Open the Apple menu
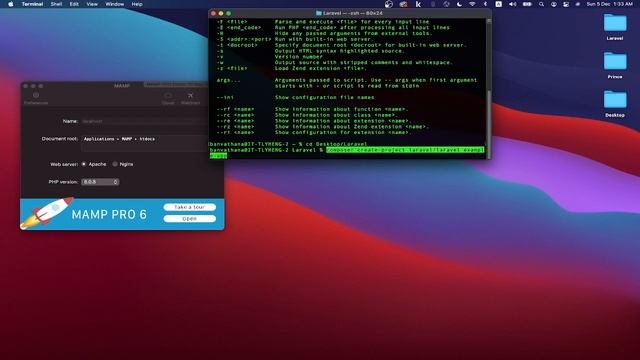Image resolution: width=640 pixels, height=360 pixels. click(11, 4)
